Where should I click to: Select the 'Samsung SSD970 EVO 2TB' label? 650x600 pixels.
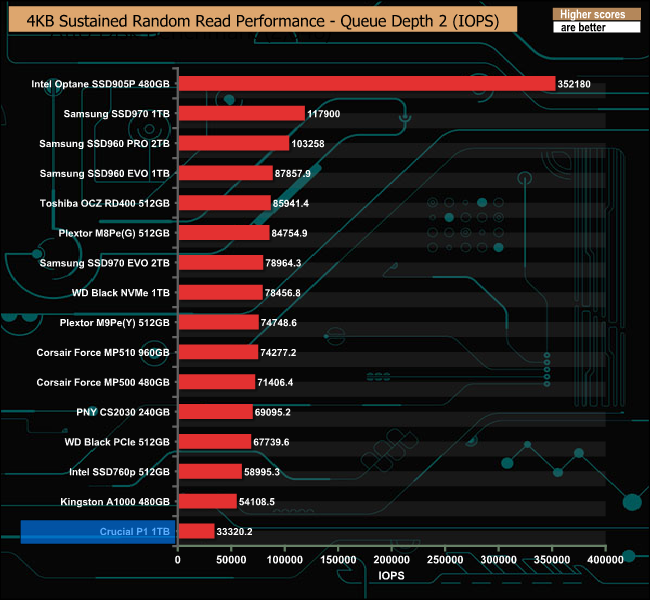pyautogui.click(x=104, y=263)
